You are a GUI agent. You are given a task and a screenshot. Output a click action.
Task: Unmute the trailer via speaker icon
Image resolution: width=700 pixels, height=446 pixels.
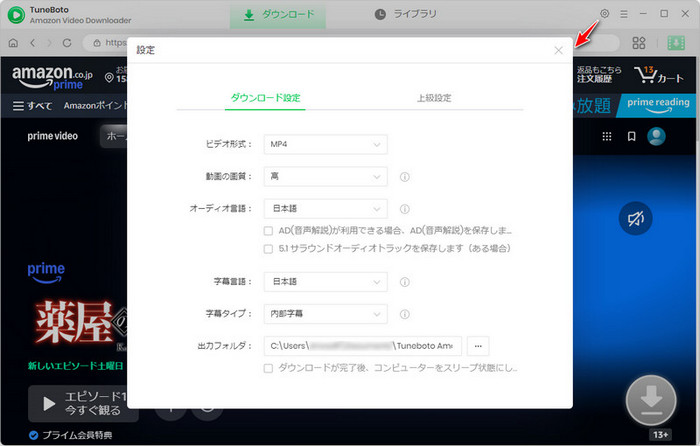click(635, 219)
